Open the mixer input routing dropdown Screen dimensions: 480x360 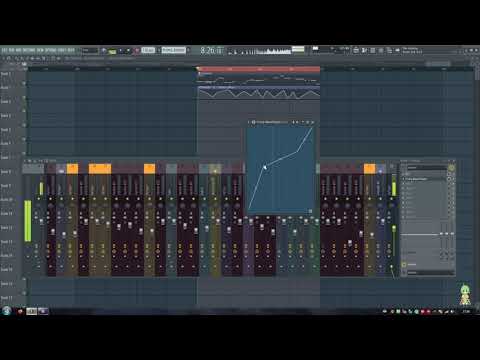tap(427, 168)
